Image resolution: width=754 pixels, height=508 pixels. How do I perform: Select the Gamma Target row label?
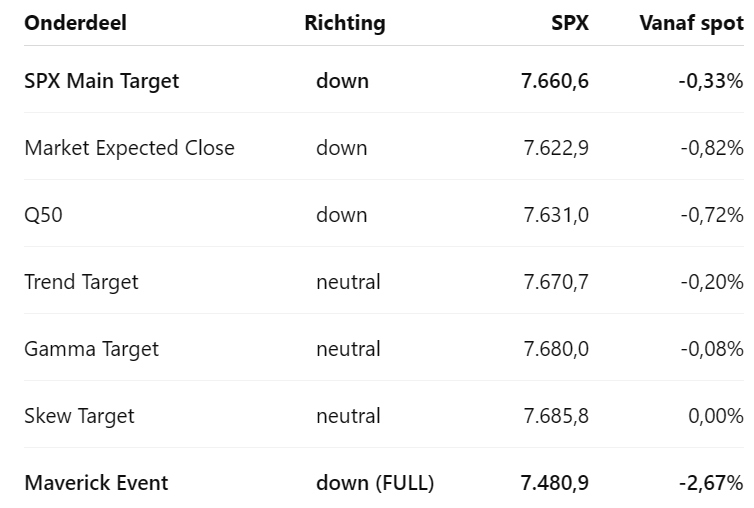[91, 349]
